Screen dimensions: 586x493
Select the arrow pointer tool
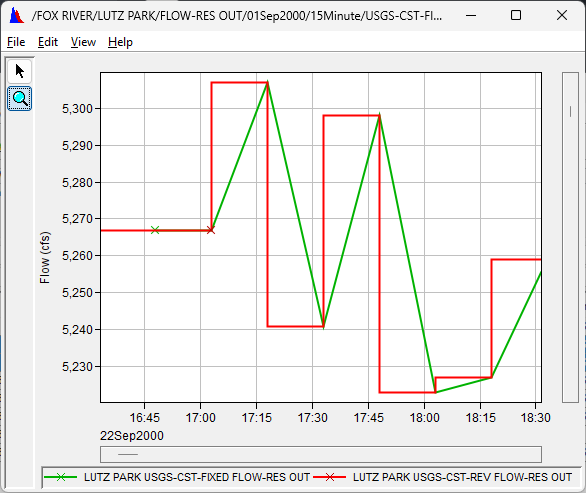point(19,71)
